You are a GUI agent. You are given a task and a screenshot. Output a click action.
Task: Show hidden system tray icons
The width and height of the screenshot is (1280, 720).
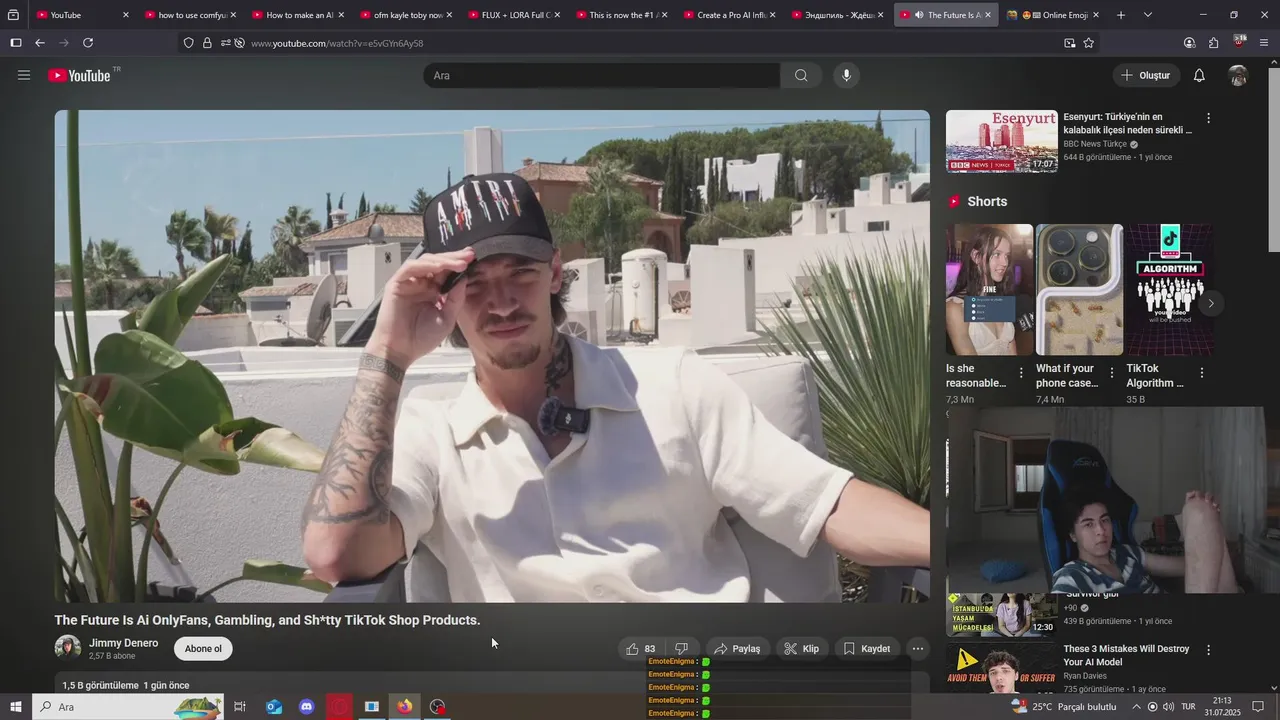1135,707
